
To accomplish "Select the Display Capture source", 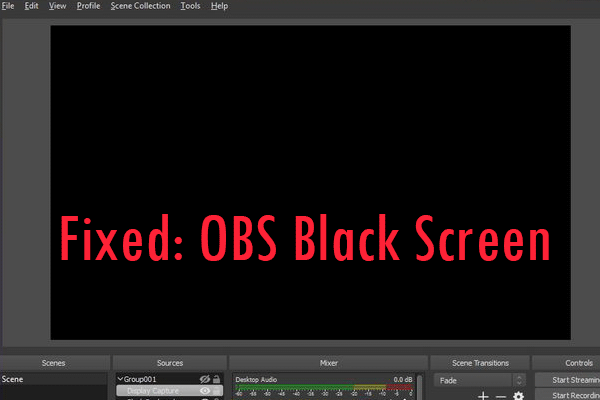I will click(170, 391).
